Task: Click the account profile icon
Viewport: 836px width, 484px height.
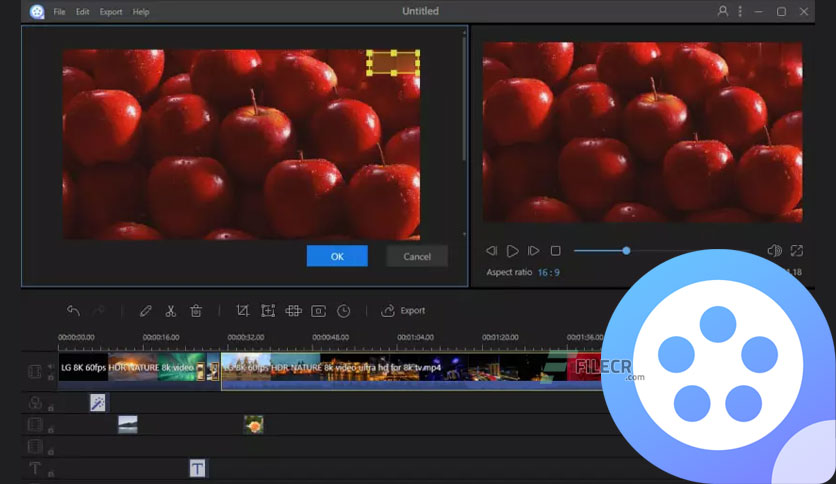Action: (722, 11)
